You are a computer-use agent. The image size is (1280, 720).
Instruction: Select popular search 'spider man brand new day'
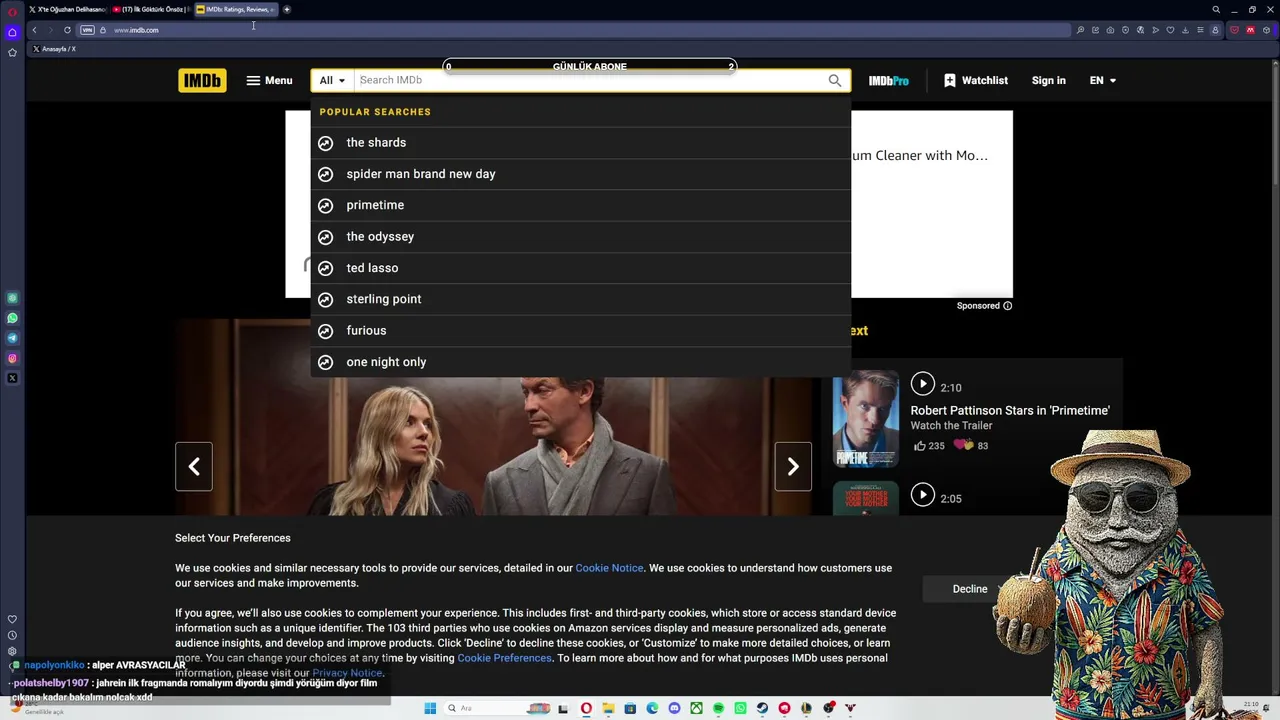pyautogui.click(x=581, y=174)
